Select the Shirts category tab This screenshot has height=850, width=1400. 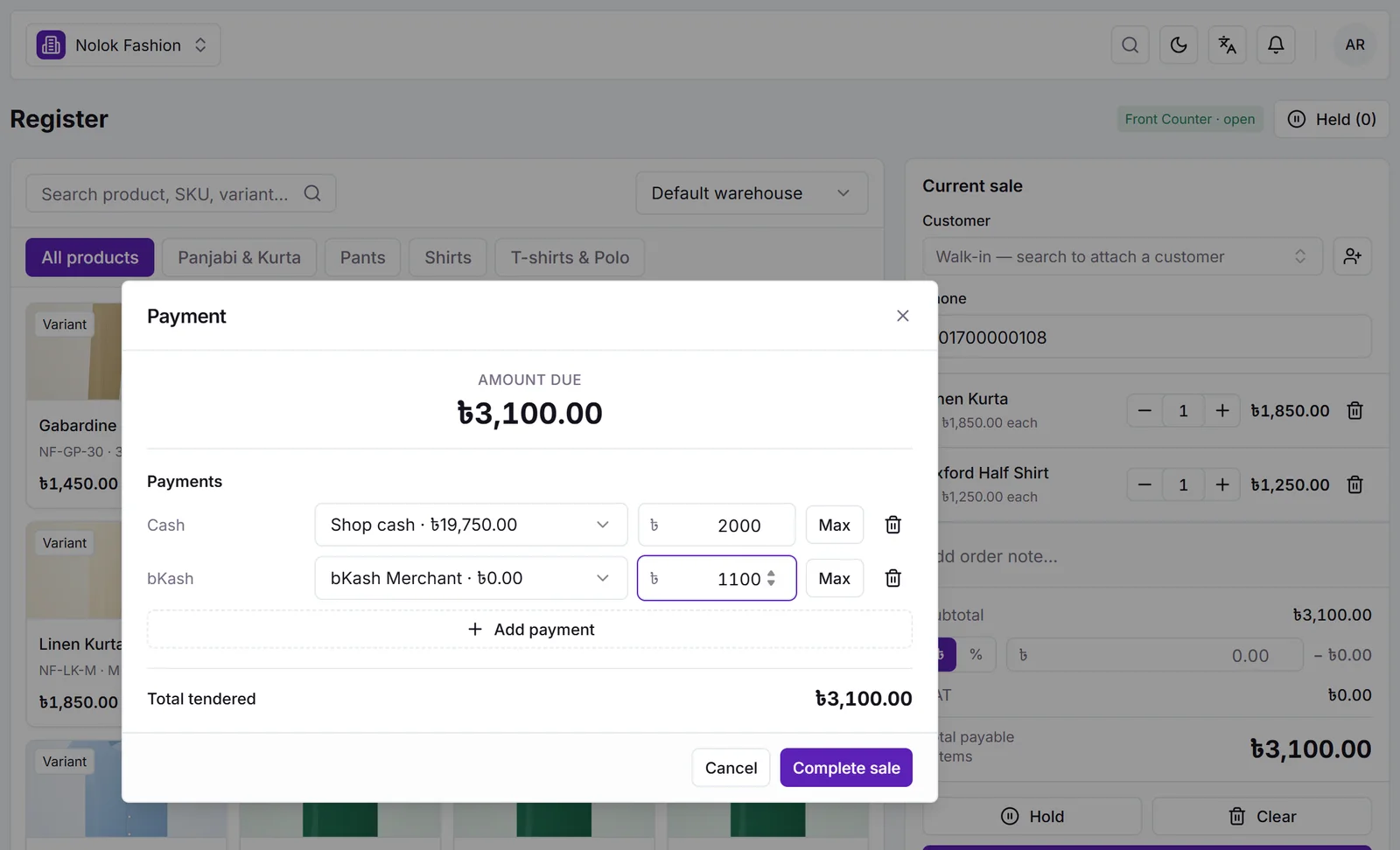click(448, 257)
